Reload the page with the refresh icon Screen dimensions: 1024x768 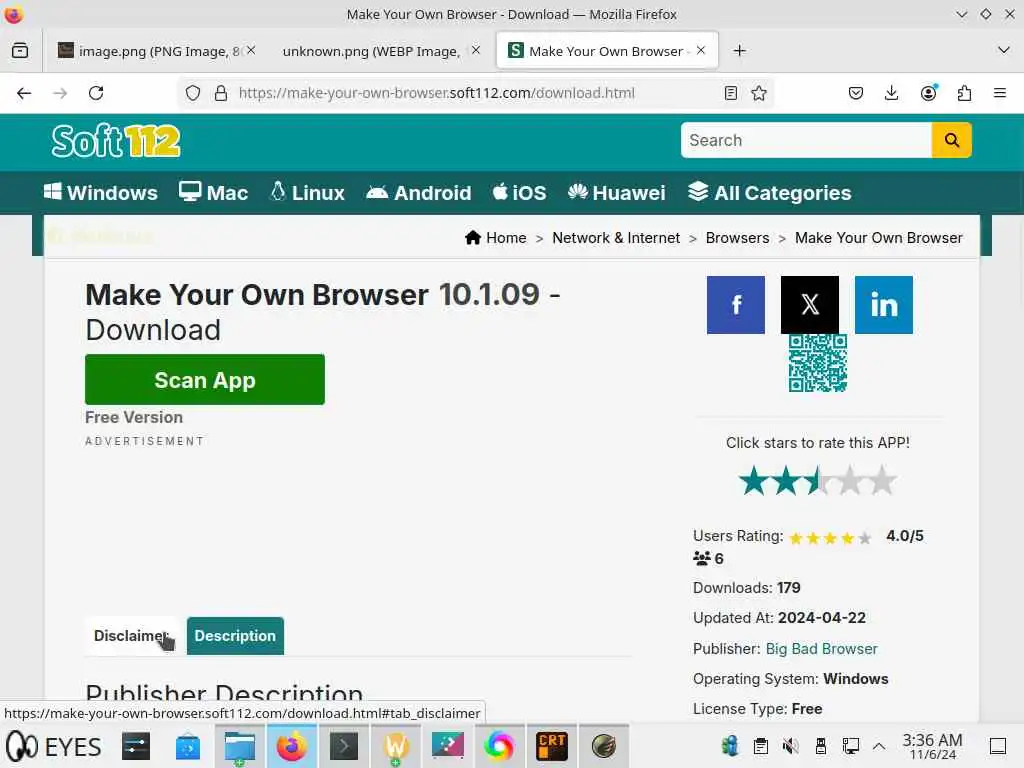pos(96,93)
